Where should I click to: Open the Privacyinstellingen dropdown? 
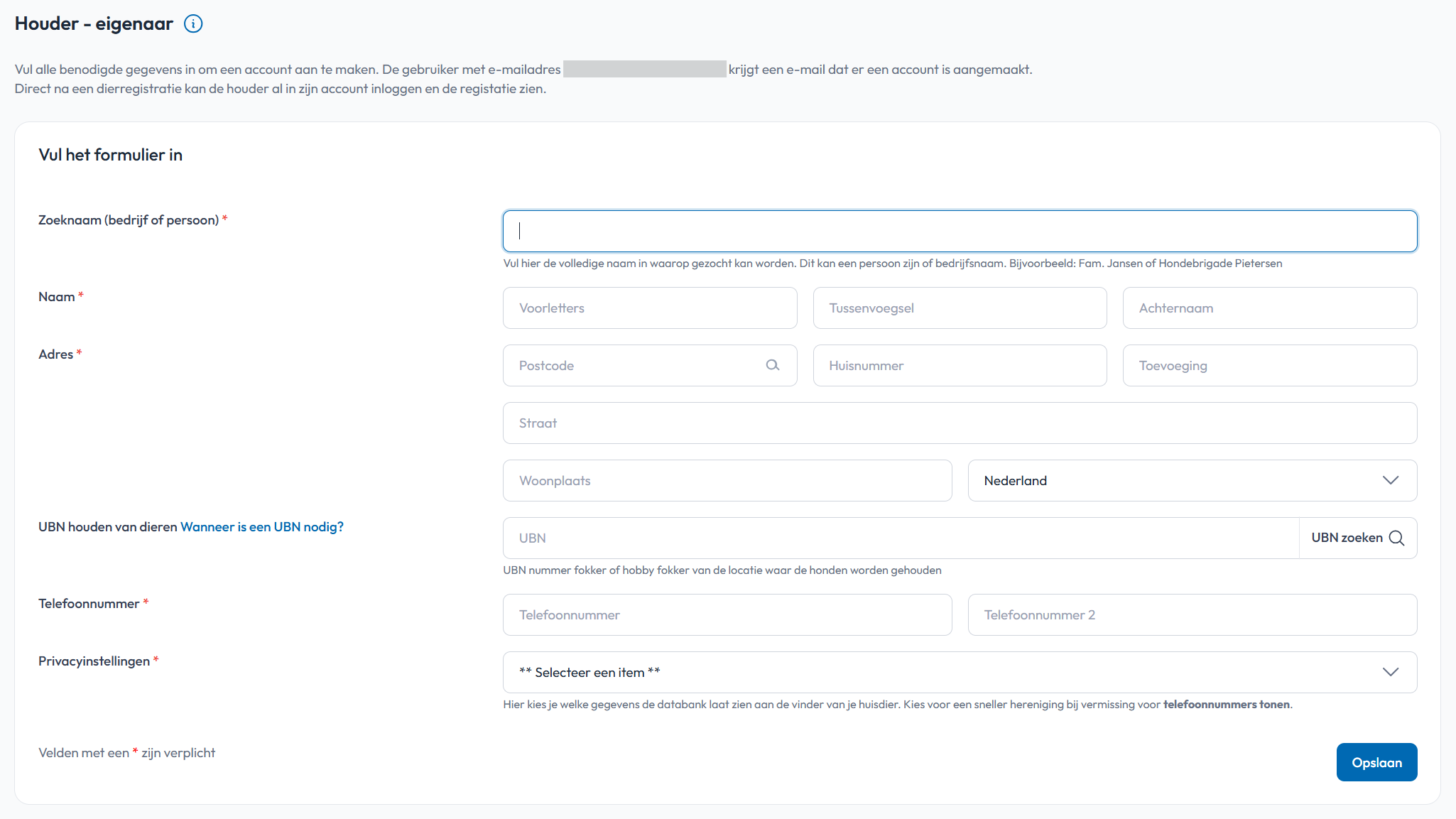tap(960, 672)
